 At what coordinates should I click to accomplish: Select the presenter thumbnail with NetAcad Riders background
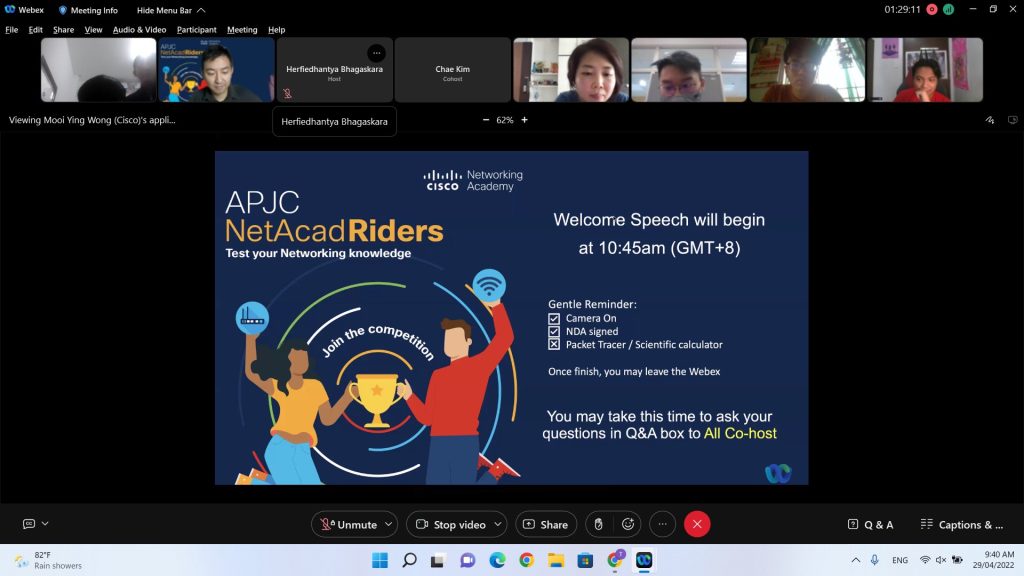point(216,70)
